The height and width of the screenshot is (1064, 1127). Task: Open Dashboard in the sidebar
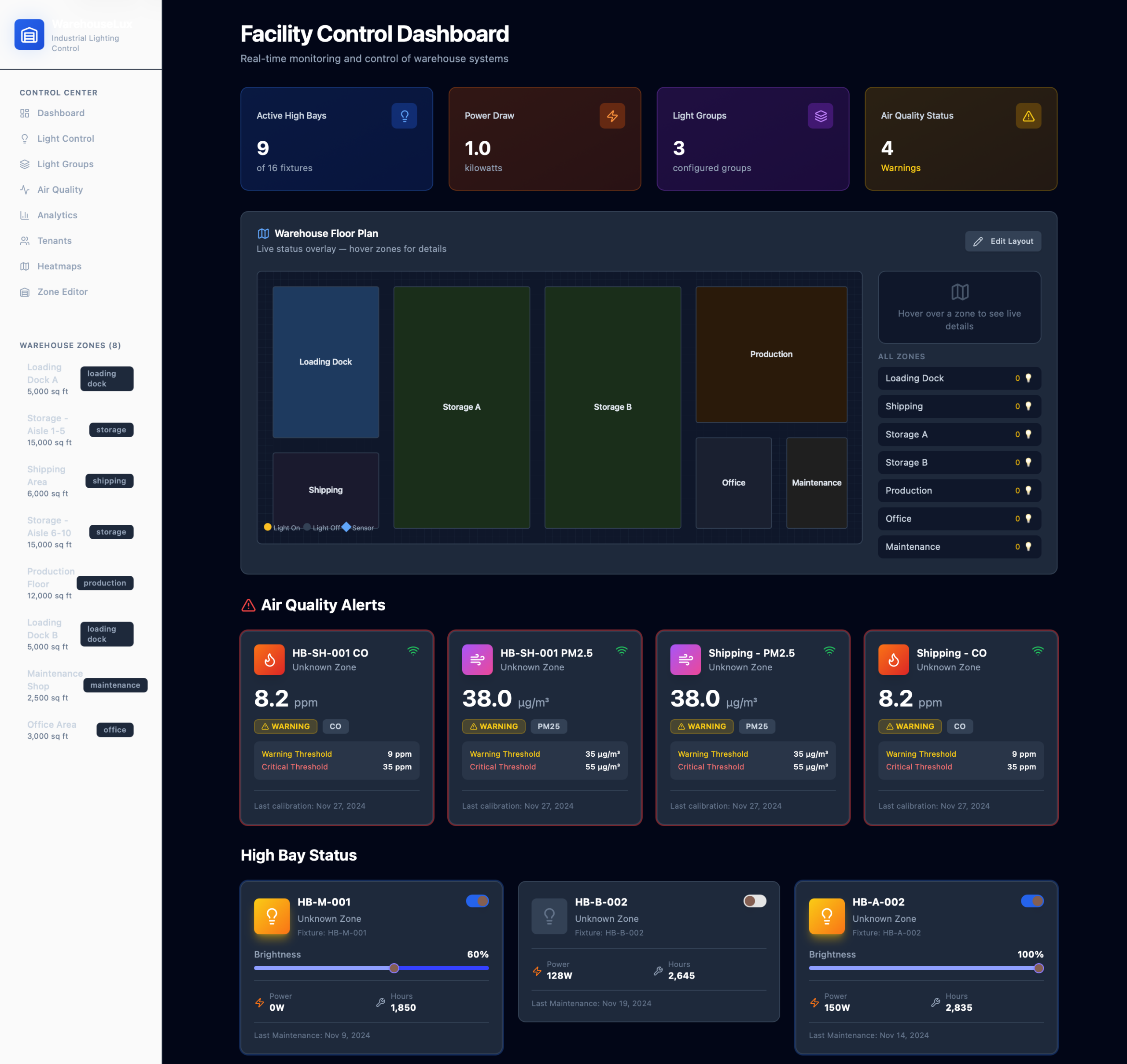pyautogui.click(x=81, y=114)
